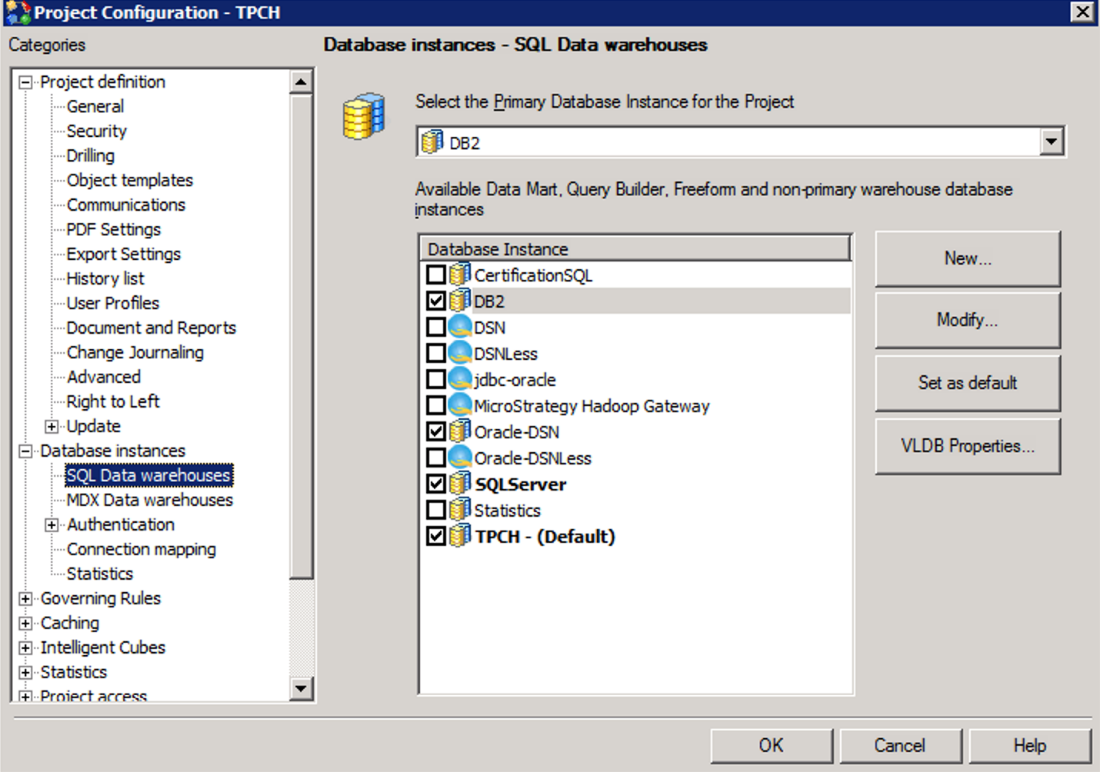The image size is (1100, 772).
Task: Click the MicroStrategy Hadoop Gateway icon
Action: pyautogui.click(x=460, y=405)
